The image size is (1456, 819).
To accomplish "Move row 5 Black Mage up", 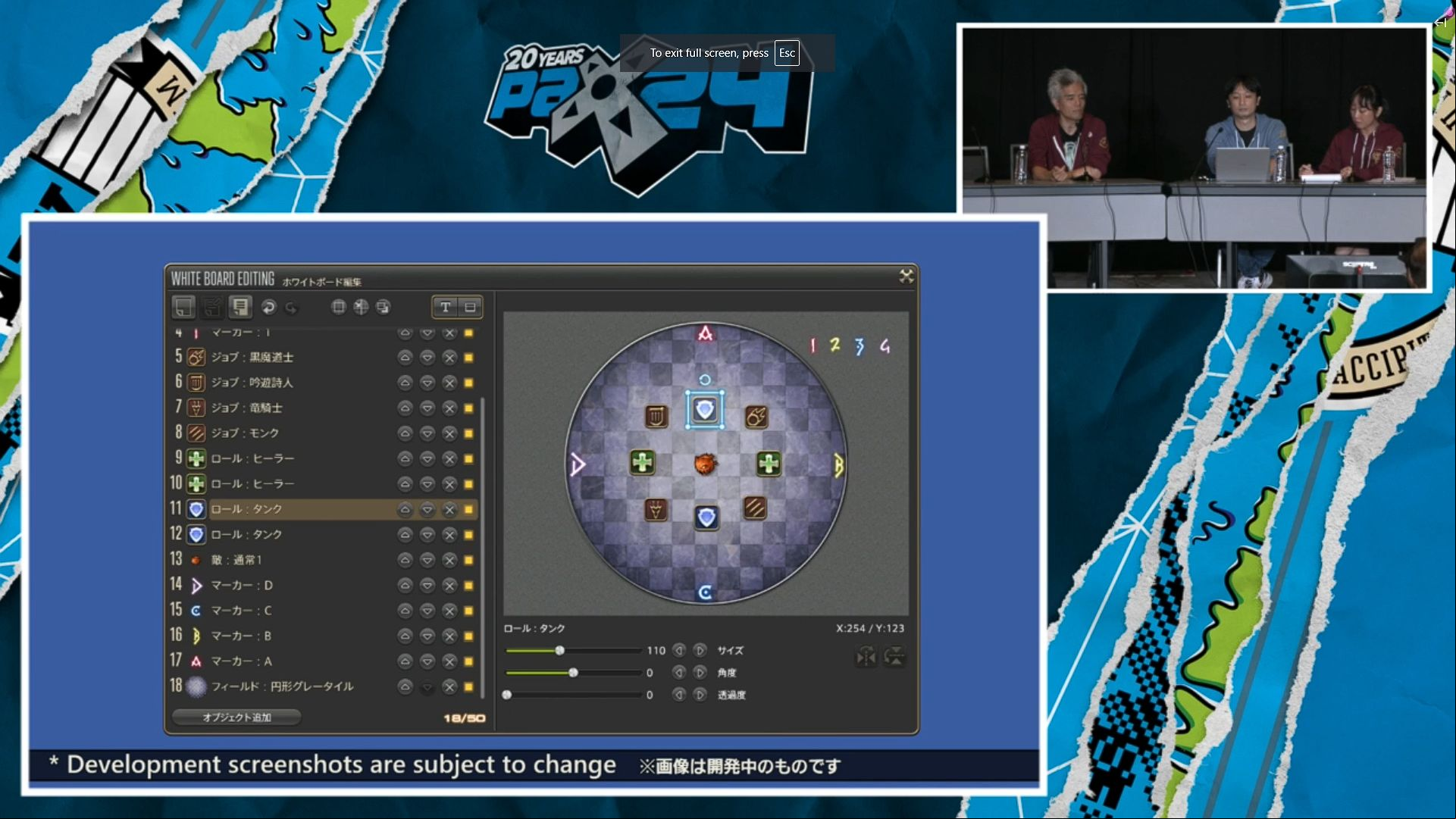I will pyautogui.click(x=405, y=357).
